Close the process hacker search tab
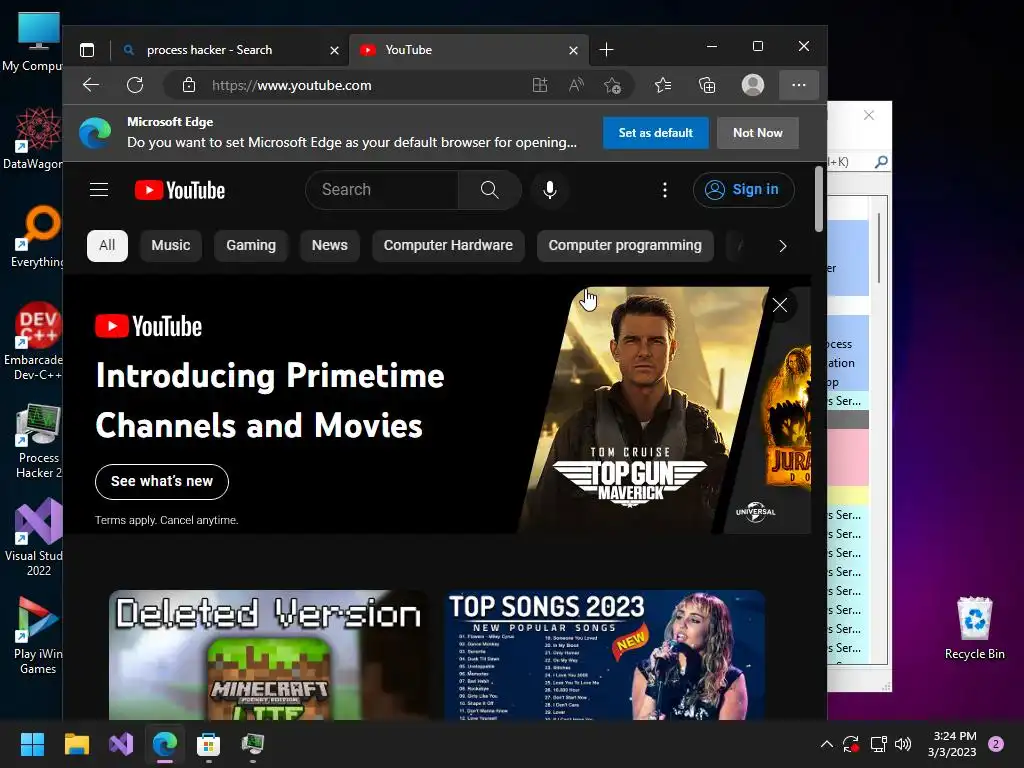 point(334,50)
